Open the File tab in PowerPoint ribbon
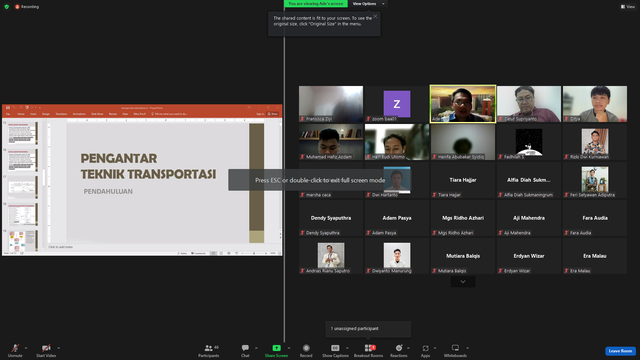 click(x=8, y=114)
